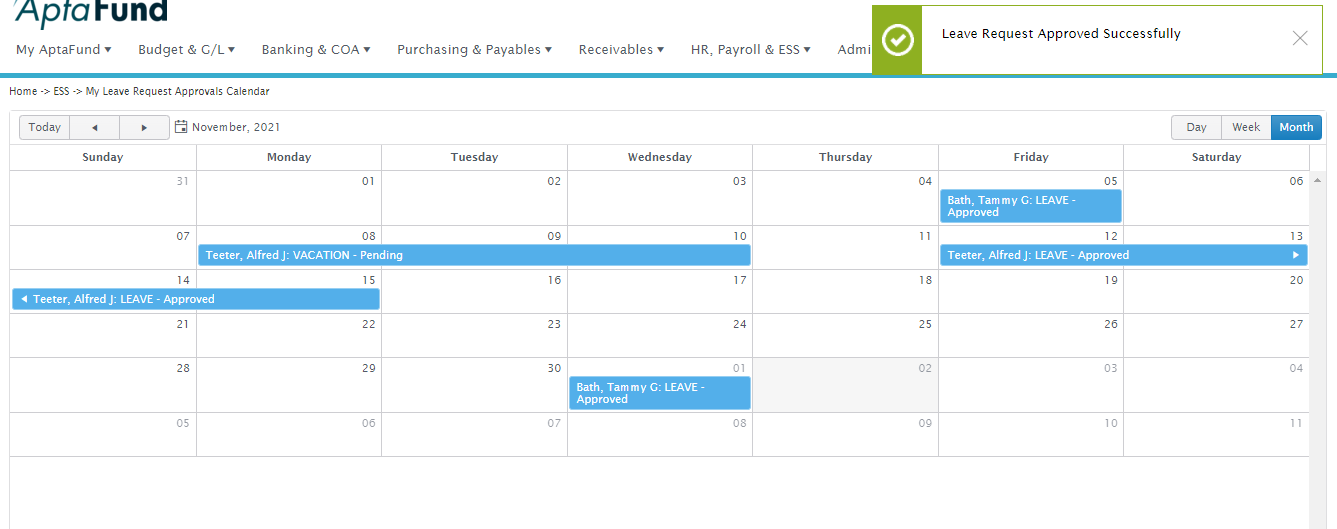This screenshot has width=1337, height=529.
Task: Switch to the Week view
Action: click(1245, 127)
